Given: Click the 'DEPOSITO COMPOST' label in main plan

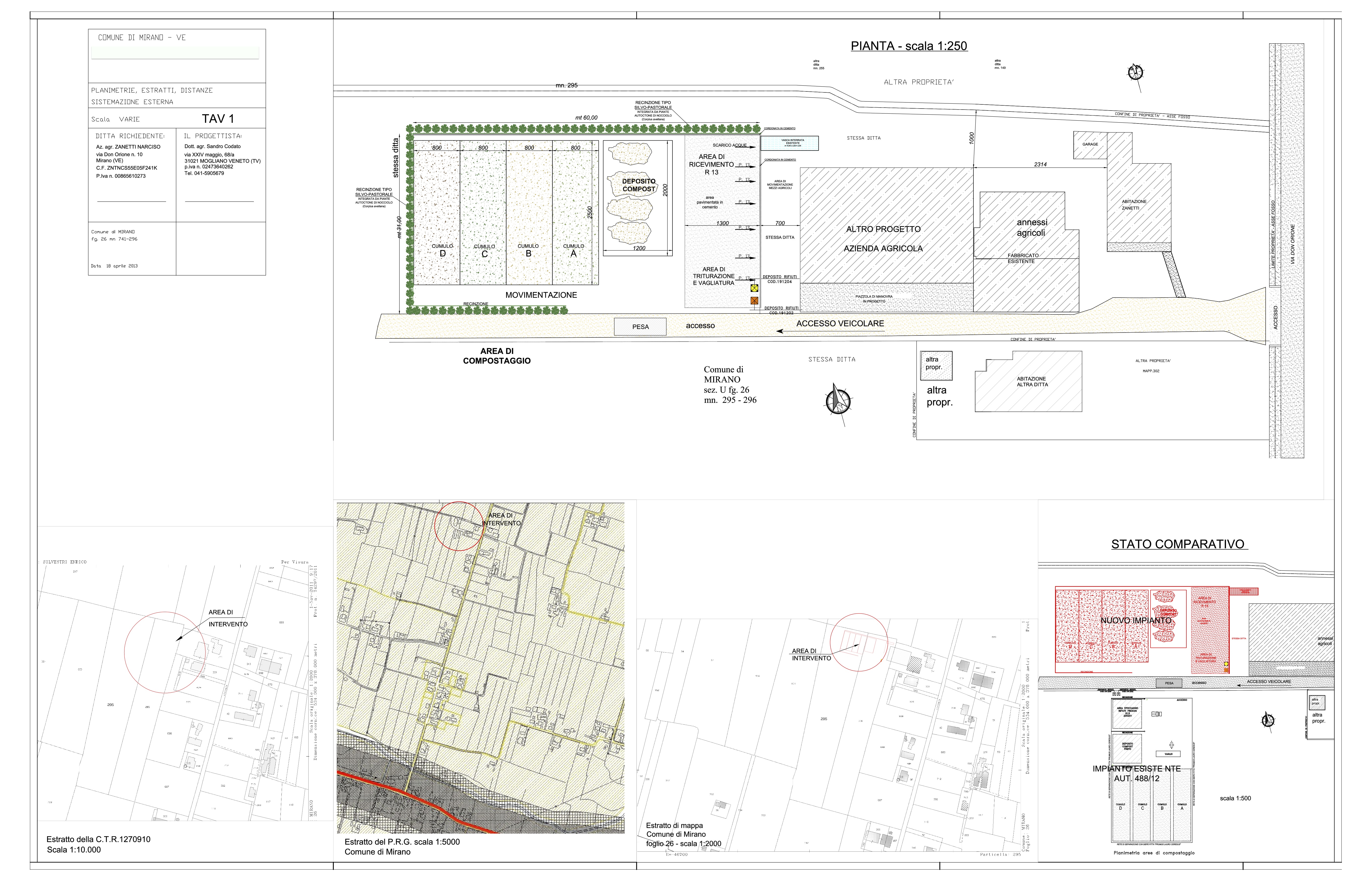Looking at the screenshot, I should coord(639,185).
